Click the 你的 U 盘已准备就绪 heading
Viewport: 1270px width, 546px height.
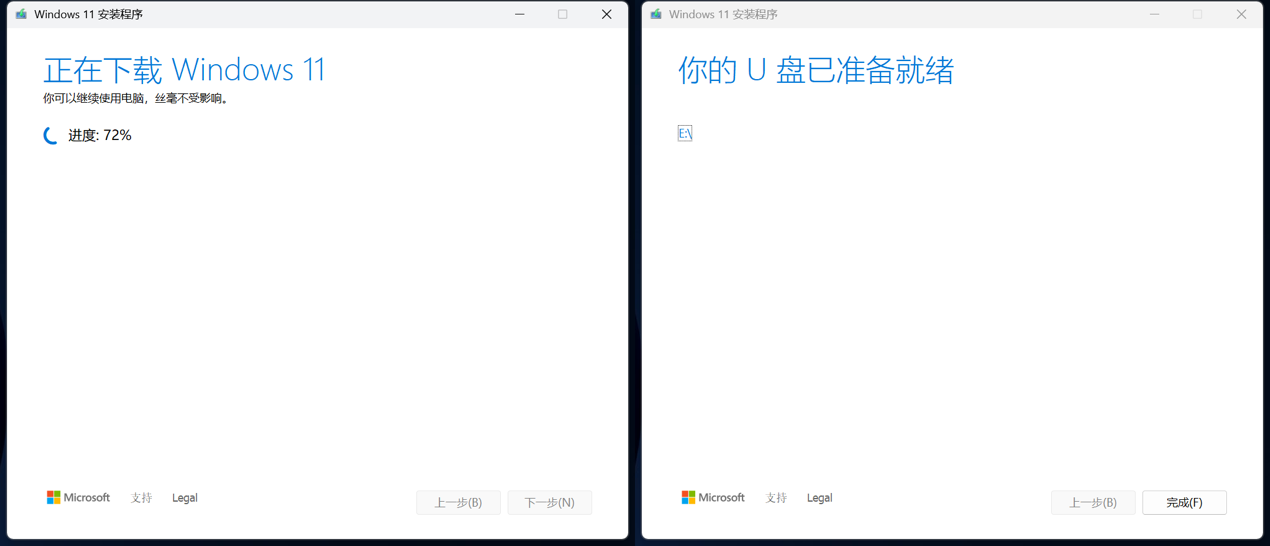(816, 70)
